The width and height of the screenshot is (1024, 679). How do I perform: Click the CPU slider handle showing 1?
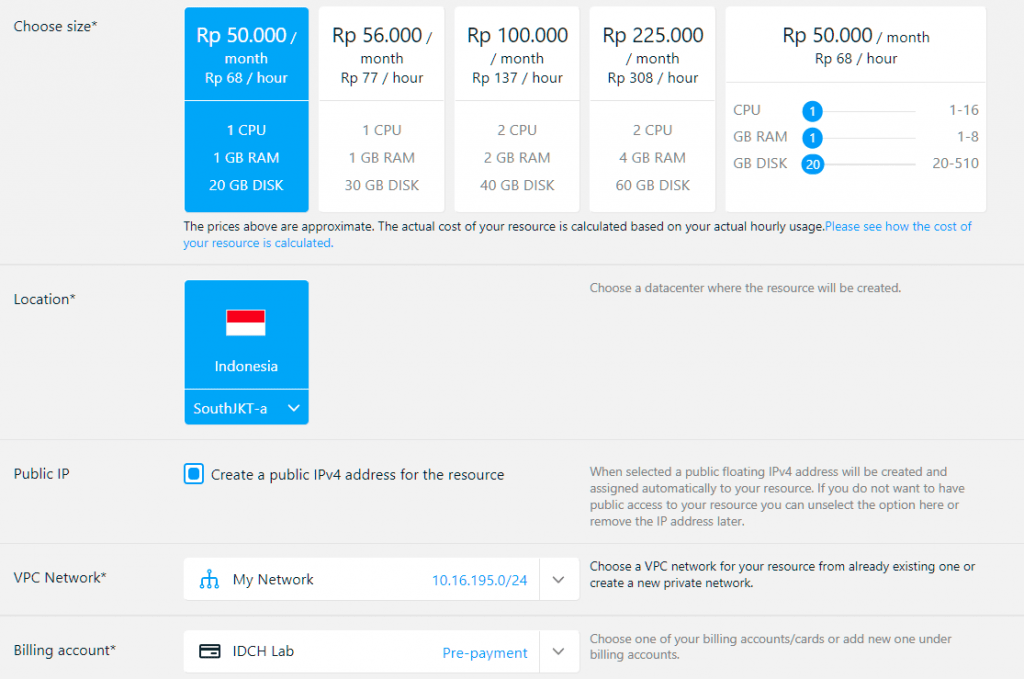click(x=812, y=110)
